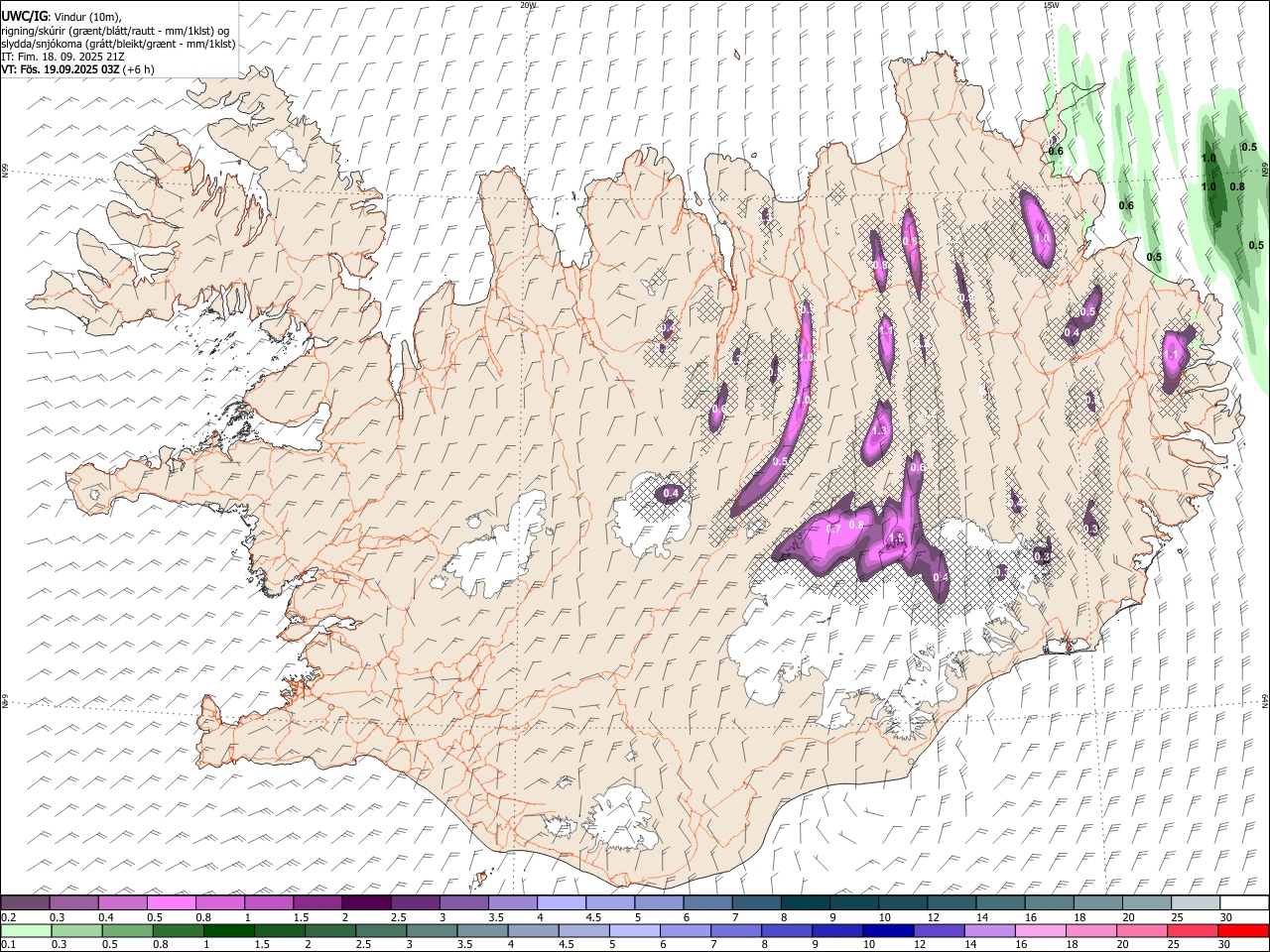Image resolution: width=1270 pixels, height=952 pixels.
Task: Select rain scale swatch between 20 and 25
Action: pos(1142,930)
